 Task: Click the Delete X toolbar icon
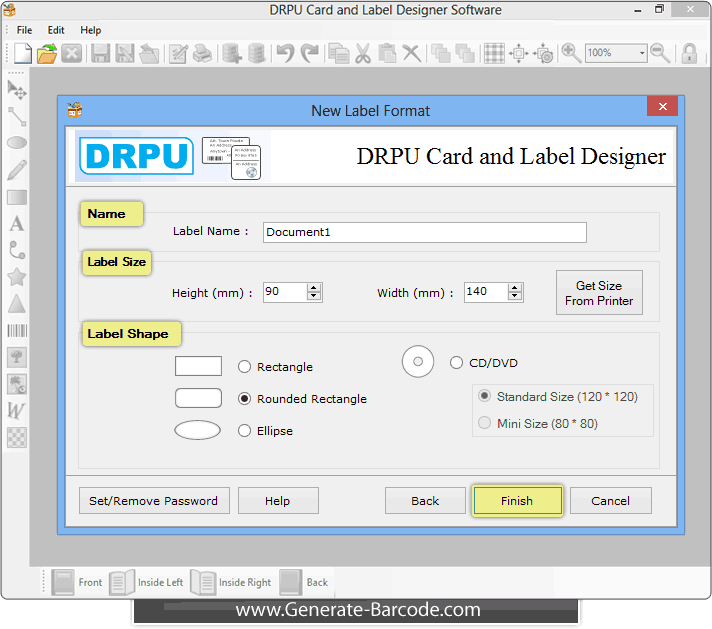tap(412, 53)
